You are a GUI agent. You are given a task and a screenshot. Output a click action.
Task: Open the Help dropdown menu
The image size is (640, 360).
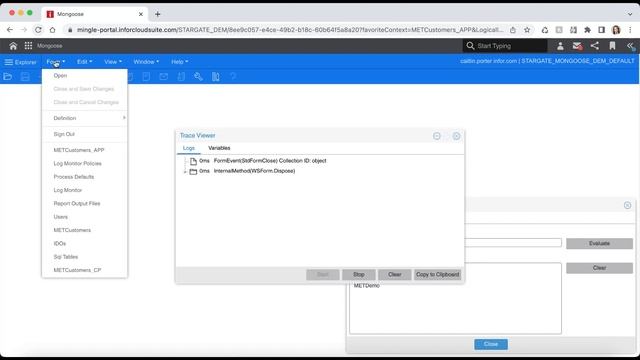[x=180, y=62]
